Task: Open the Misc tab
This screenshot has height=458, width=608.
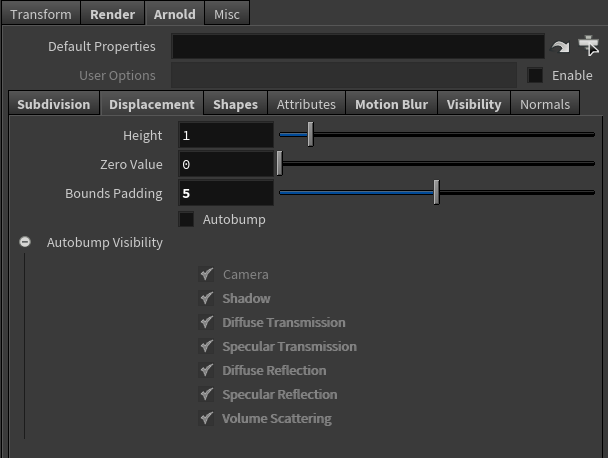Action: (x=226, y=15)
